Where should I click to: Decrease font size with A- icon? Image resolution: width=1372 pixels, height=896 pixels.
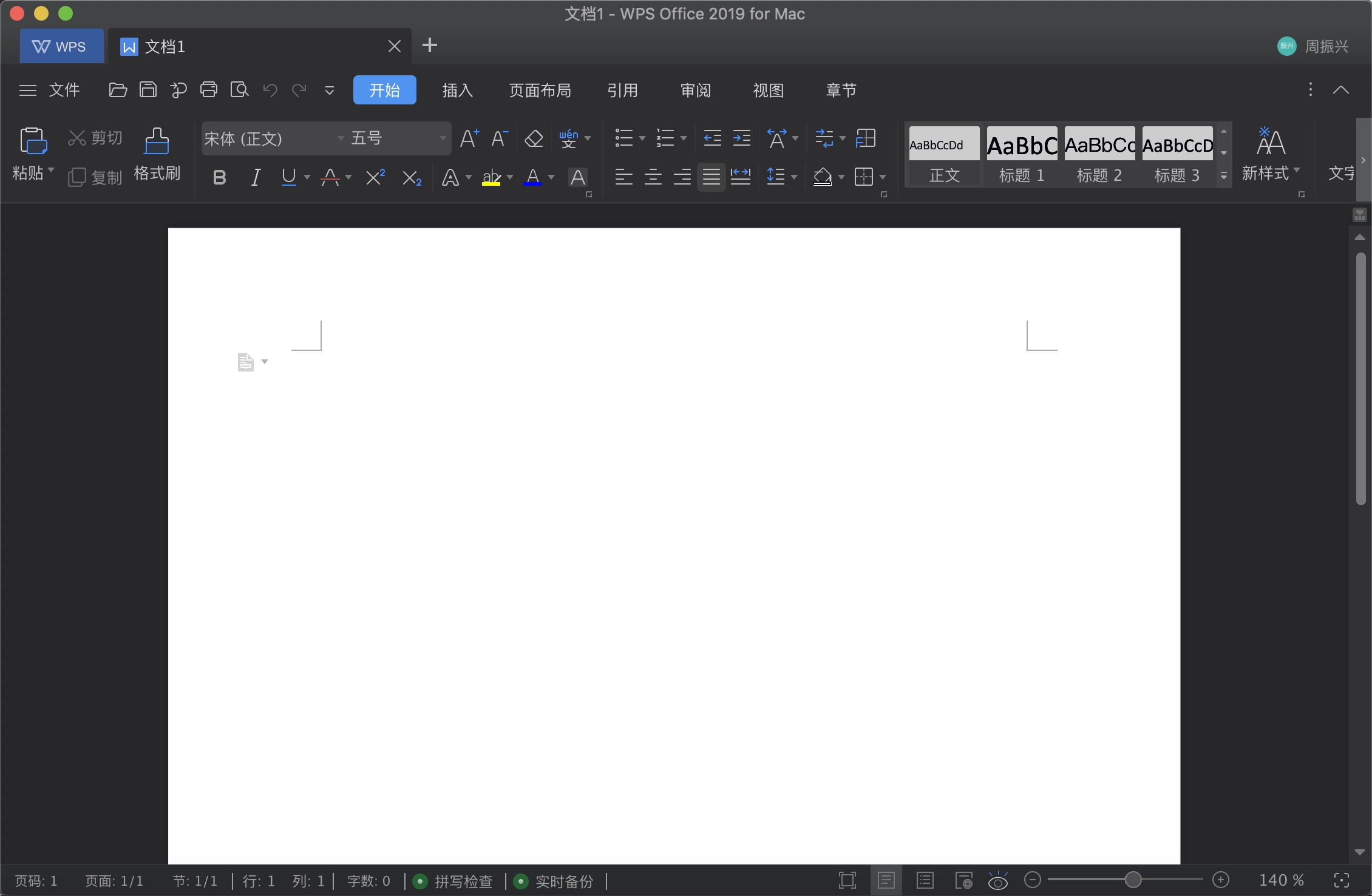[500, 138]
